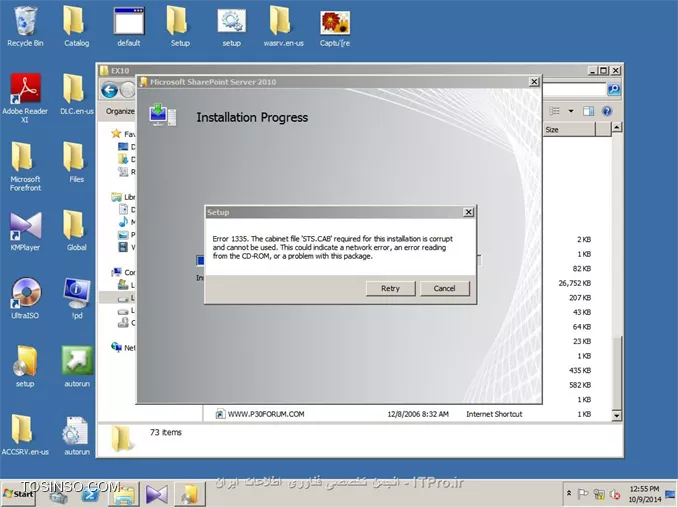Launch the UltraISO shortcut
The image size is (678, 508).
25,298
